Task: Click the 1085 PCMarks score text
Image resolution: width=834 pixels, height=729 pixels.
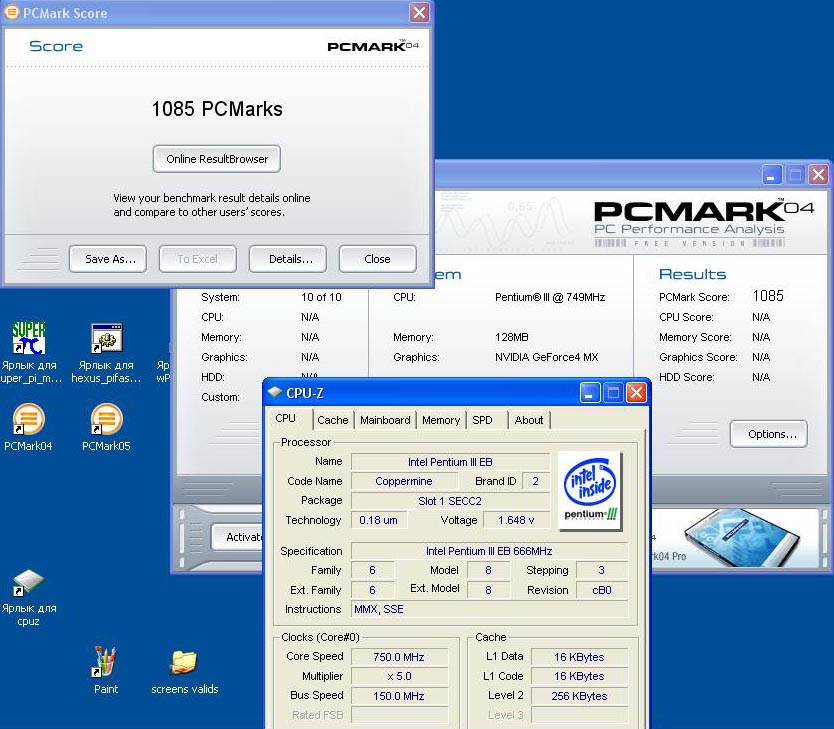Action: 216,109
